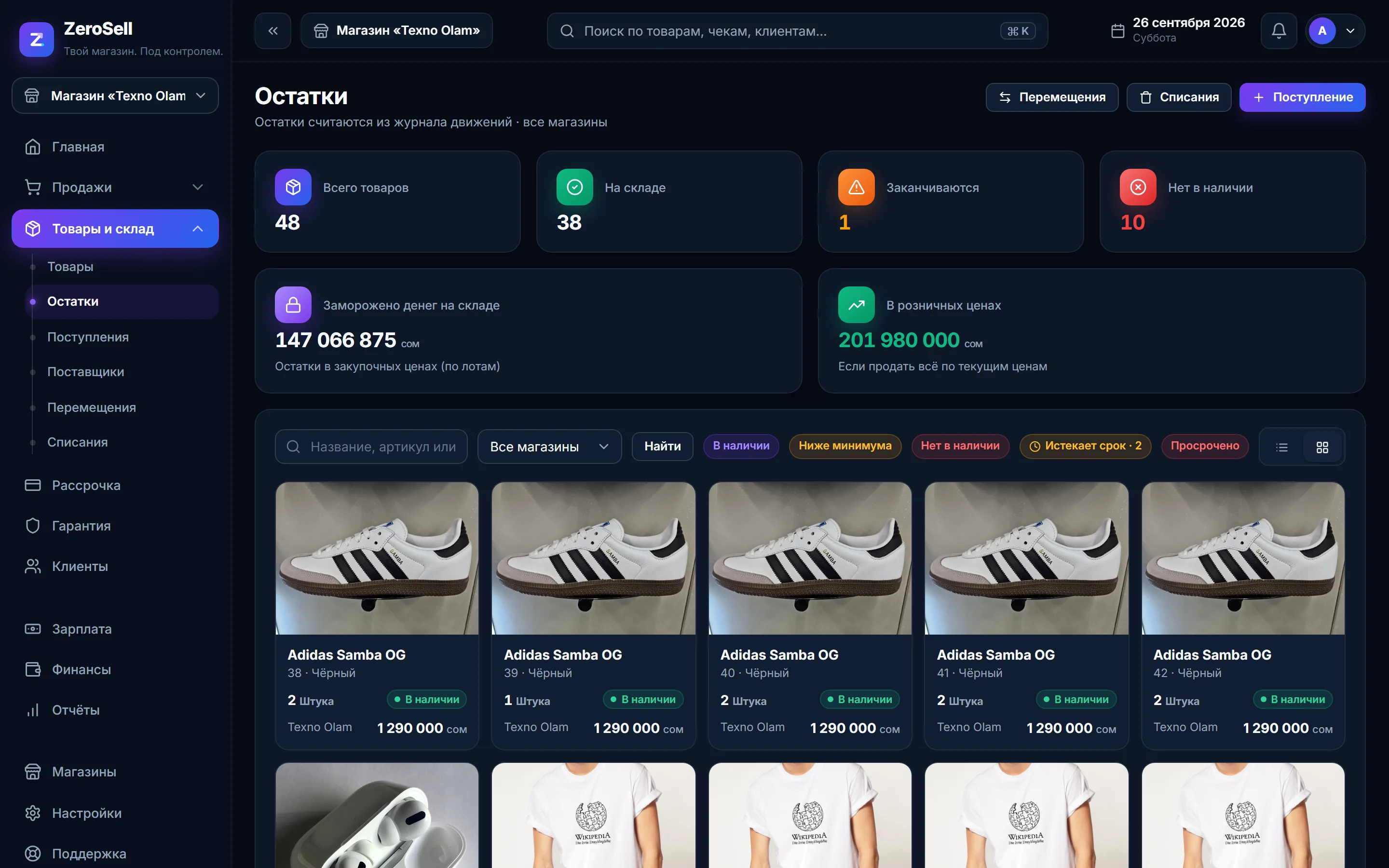Viewport: 1389px width, 868px height.
Task: Click the search magnifier in the top search bar
Action: coord(567,31)
